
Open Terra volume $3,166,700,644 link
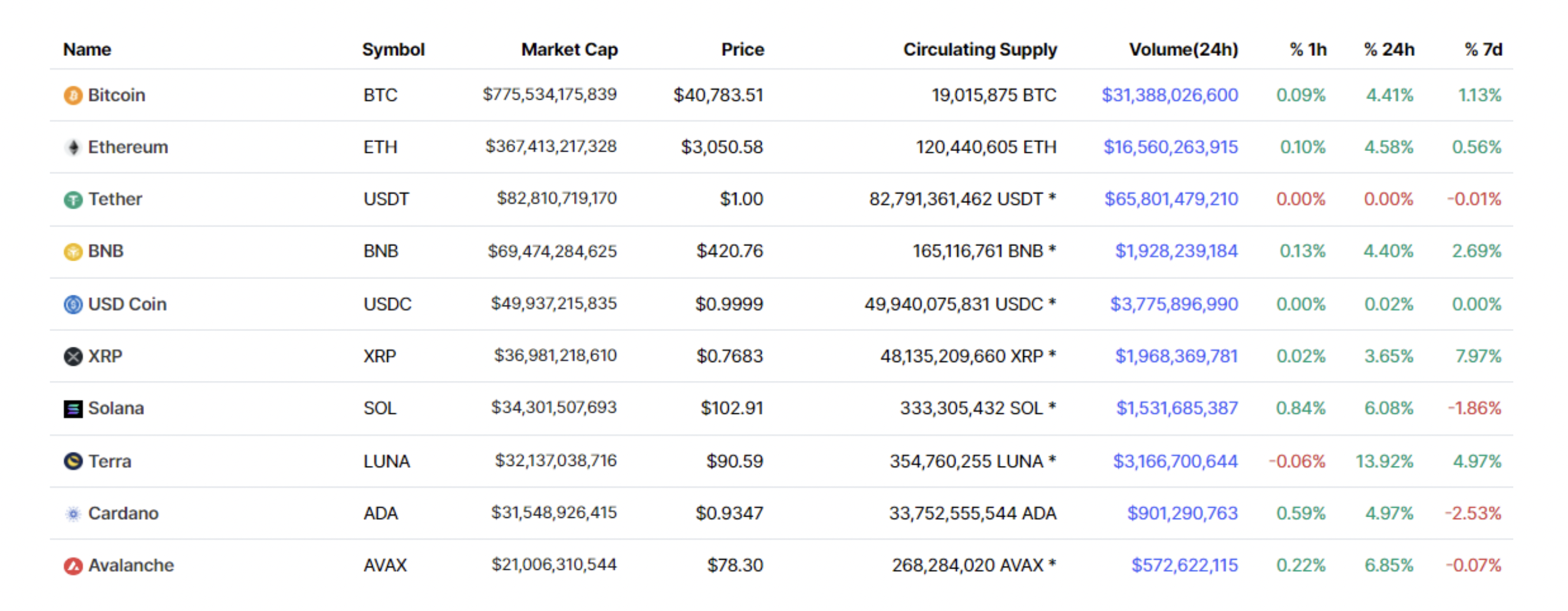1175,462
